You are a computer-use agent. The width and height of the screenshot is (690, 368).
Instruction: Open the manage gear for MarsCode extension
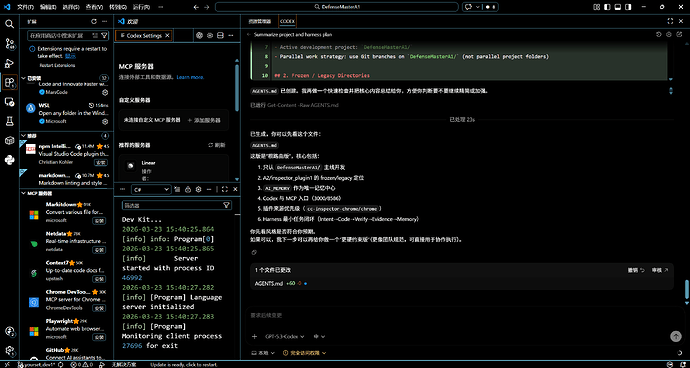[x=105, y=92]
